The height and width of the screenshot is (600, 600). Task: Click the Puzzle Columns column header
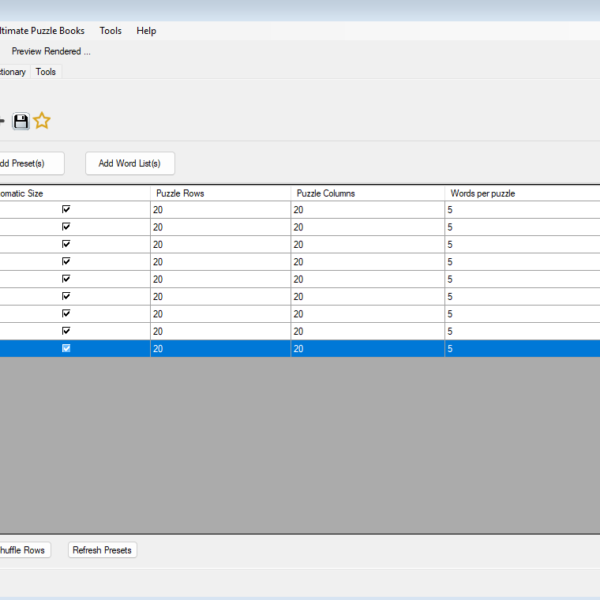point(366,193)
